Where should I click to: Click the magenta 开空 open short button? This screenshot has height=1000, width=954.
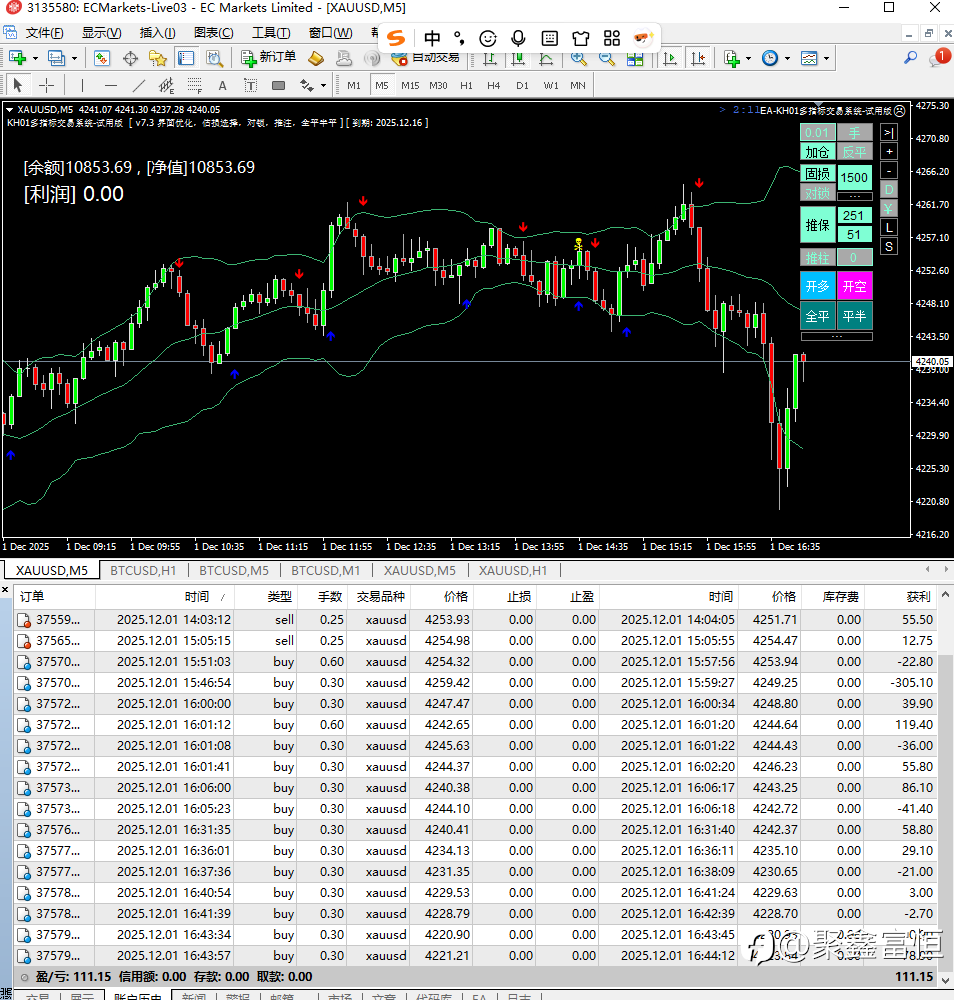coord(854,286)
